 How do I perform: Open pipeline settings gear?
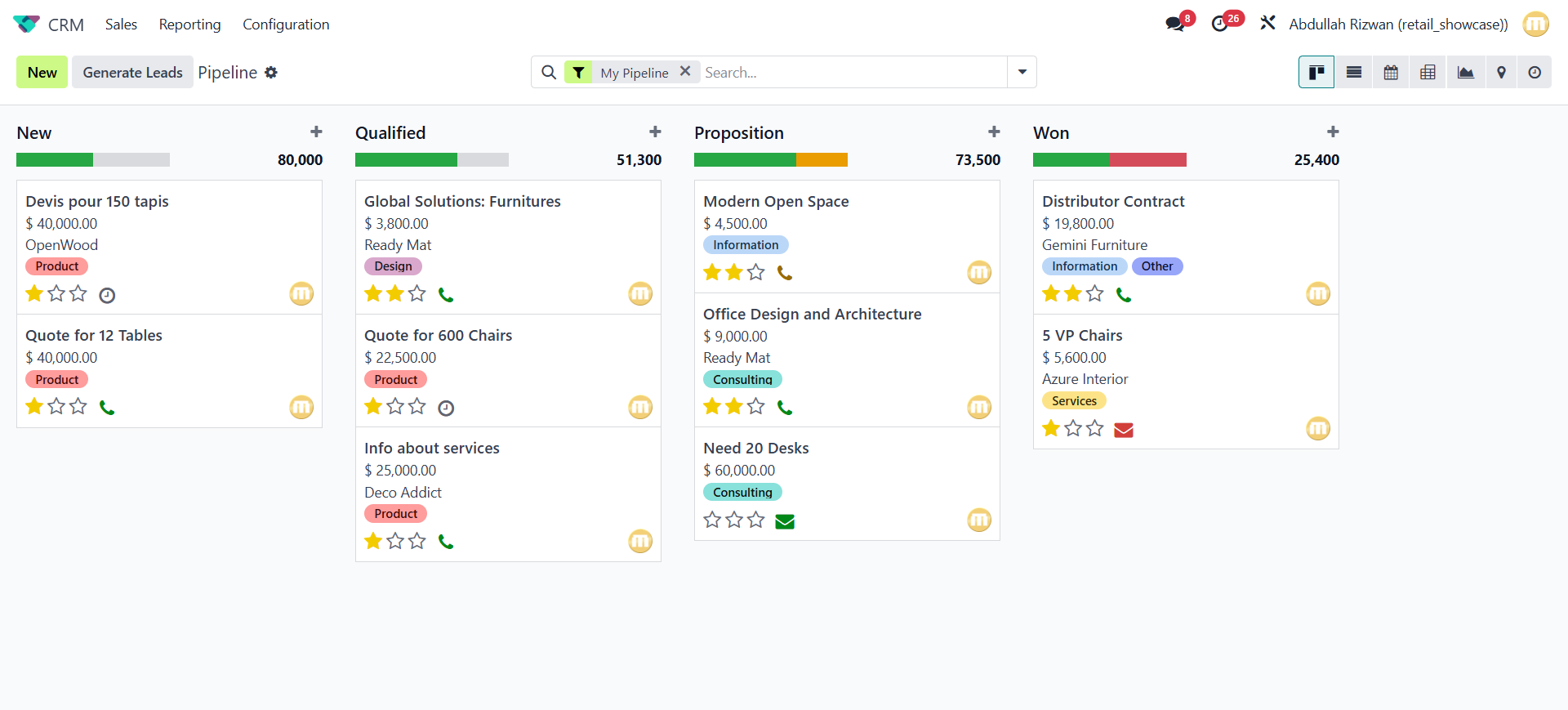coord(271,73)
